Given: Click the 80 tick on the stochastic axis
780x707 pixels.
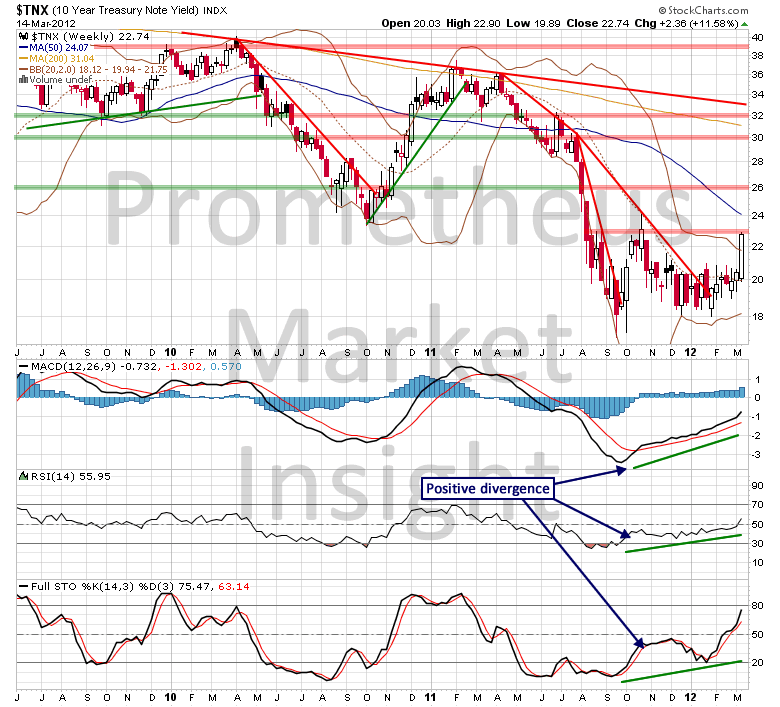Looking at the screenshot, I should 758,606.
